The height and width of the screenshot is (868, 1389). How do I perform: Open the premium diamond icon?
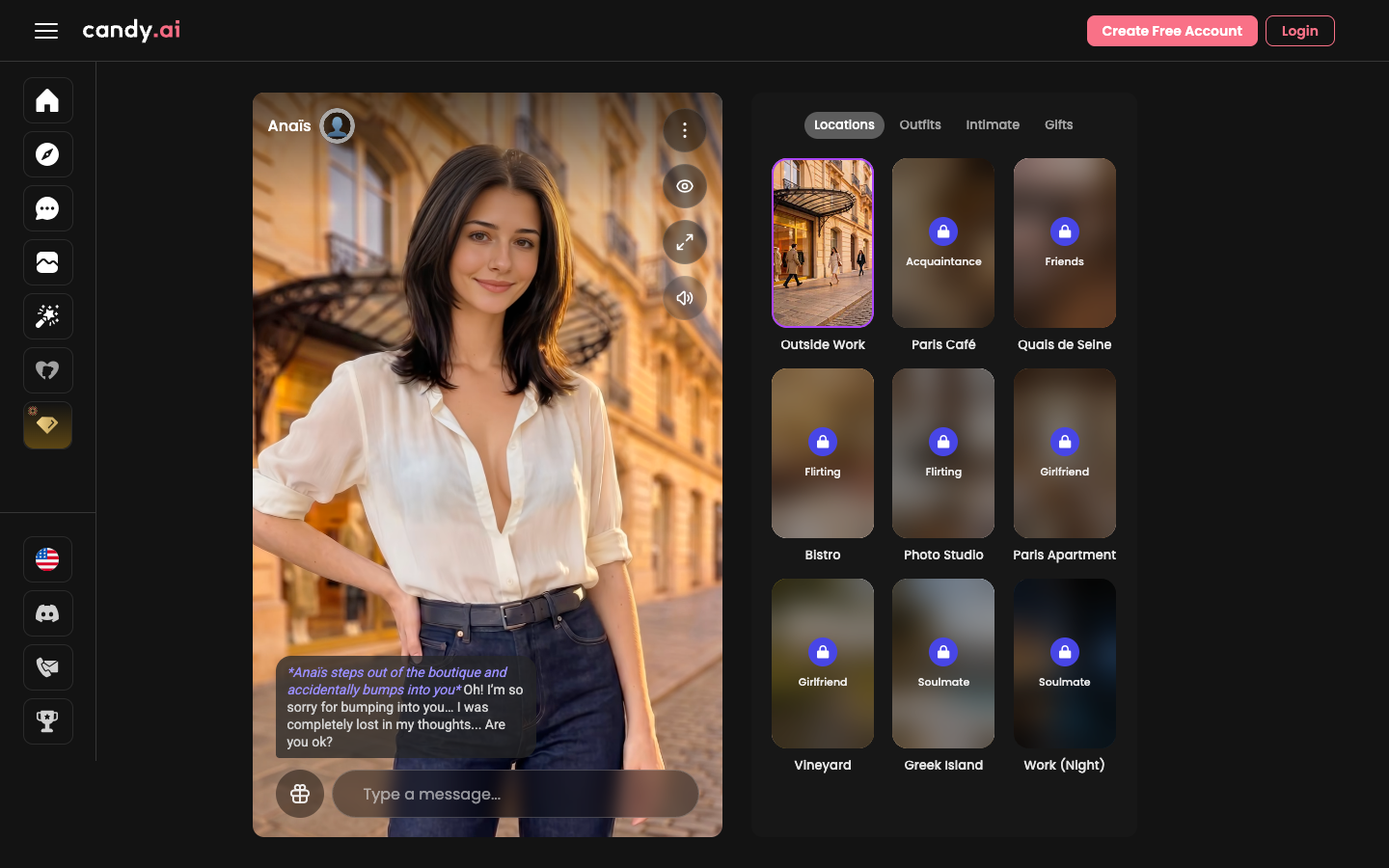tap(47, 424)
